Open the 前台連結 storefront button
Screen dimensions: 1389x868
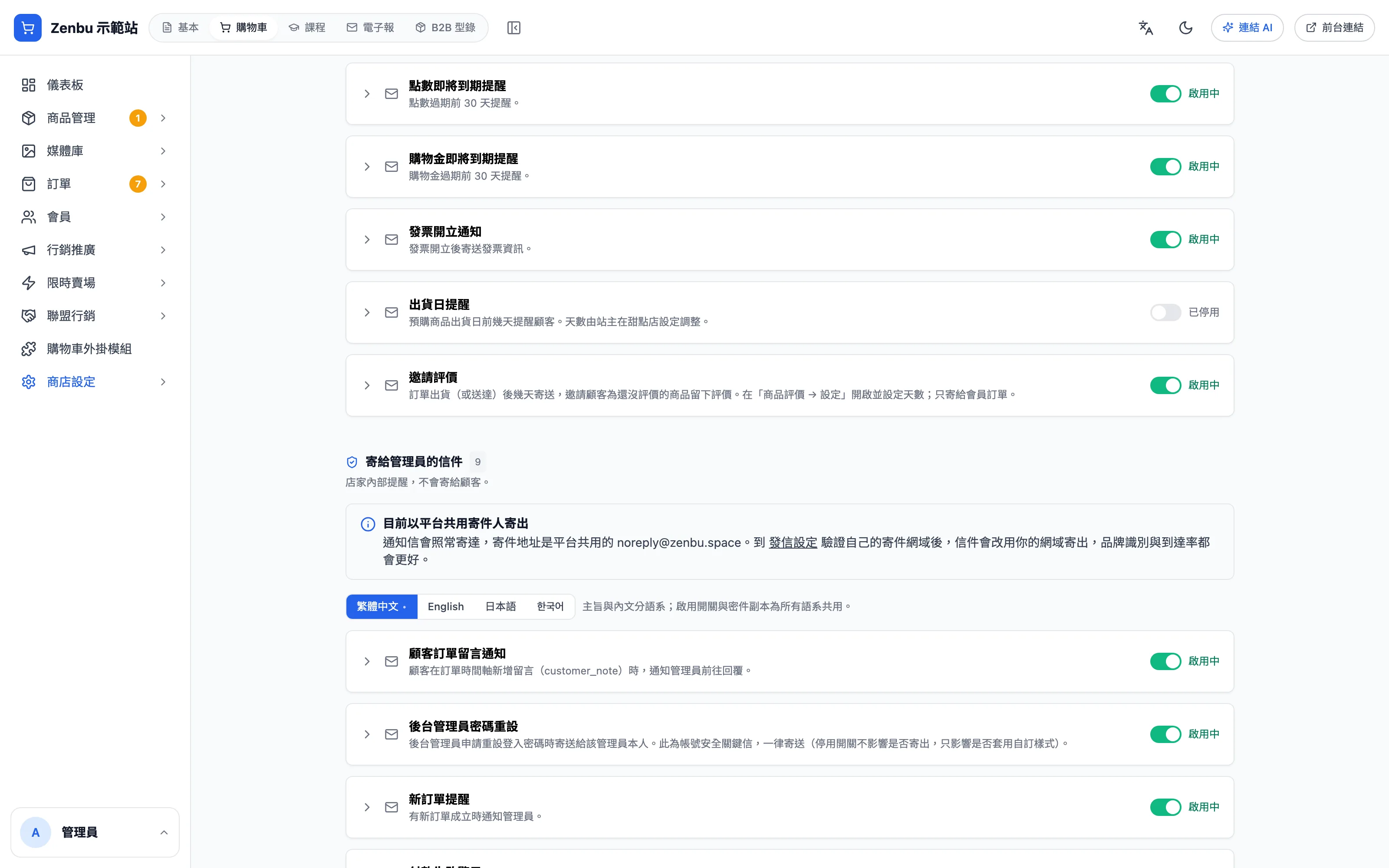pyautogui.click(x=1334, y=27)
